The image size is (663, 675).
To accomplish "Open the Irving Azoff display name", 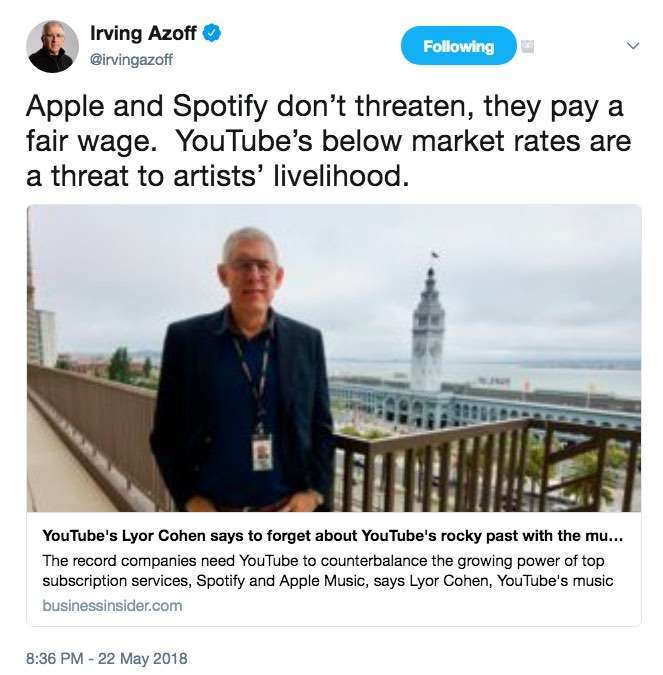I will [143, 34].
